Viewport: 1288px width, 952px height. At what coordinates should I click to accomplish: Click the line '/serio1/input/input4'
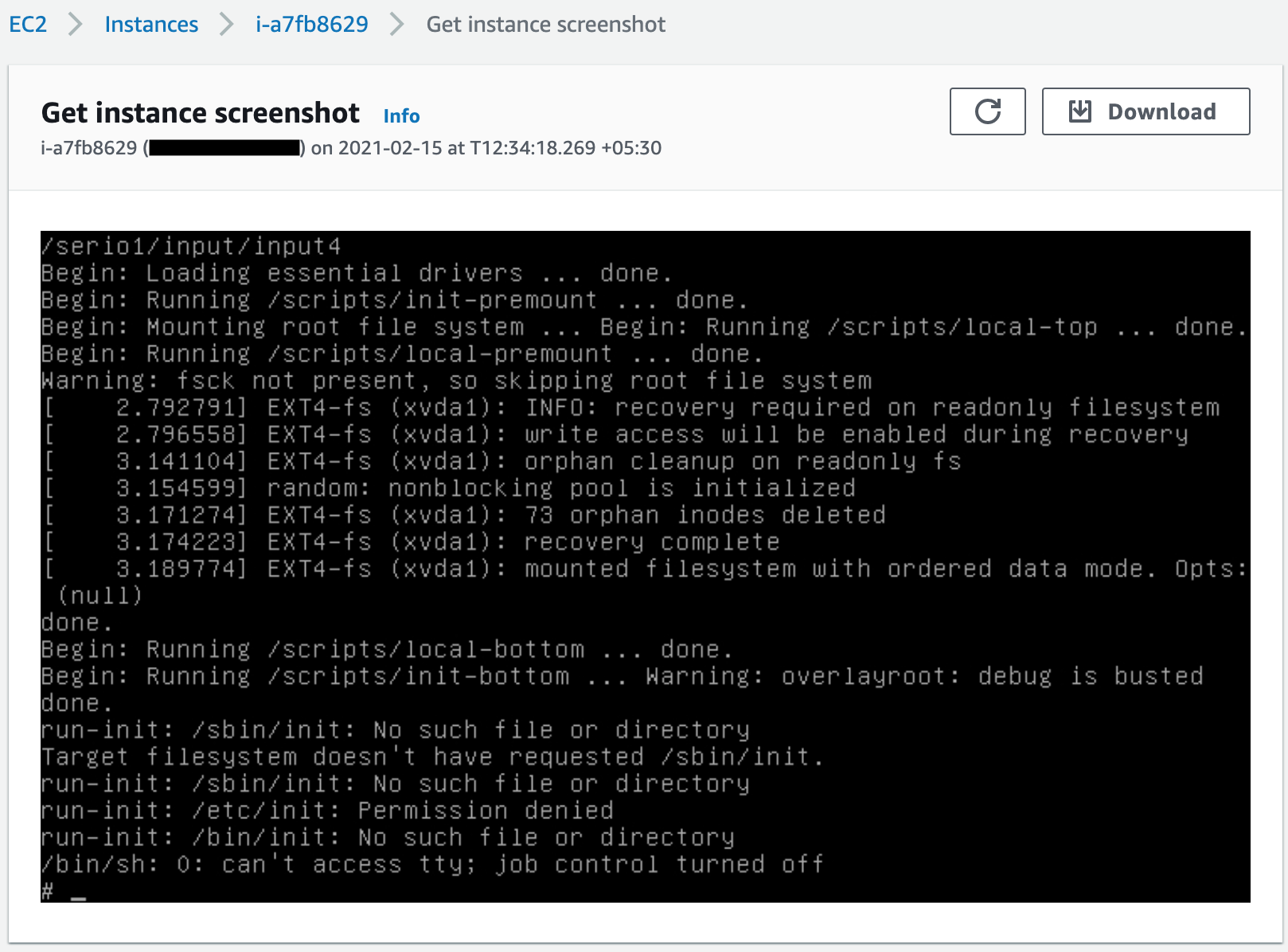click(x=191, y=246)
